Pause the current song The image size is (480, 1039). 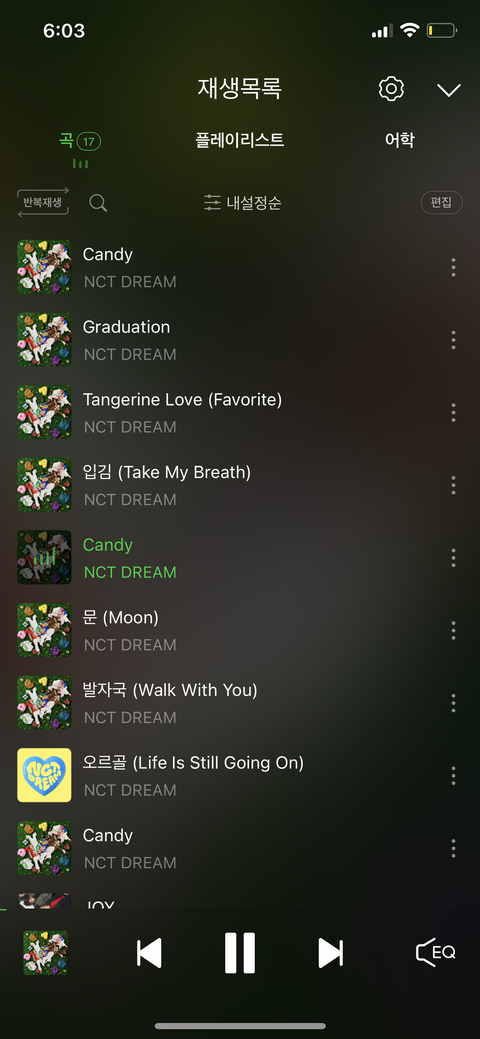(239, 953)
